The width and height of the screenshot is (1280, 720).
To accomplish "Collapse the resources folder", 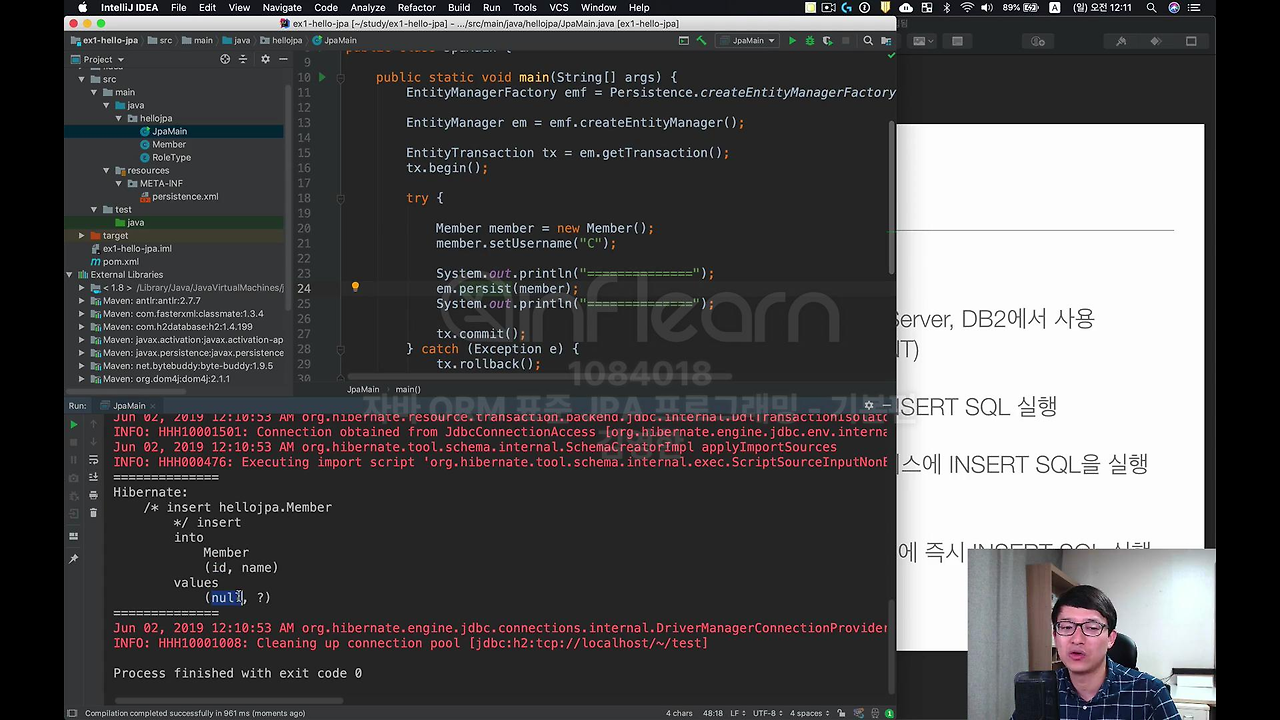I will click(106, 170).
